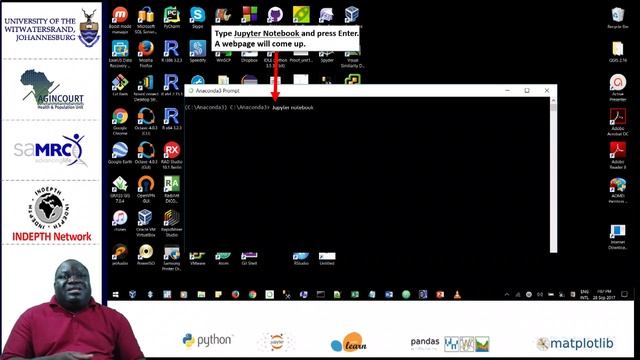Viewport: 640px width, 360px height.
Task: Open the Microsoft SQL Server desktop shortcut
Action: pyautogui.click(x=146, y=20)
